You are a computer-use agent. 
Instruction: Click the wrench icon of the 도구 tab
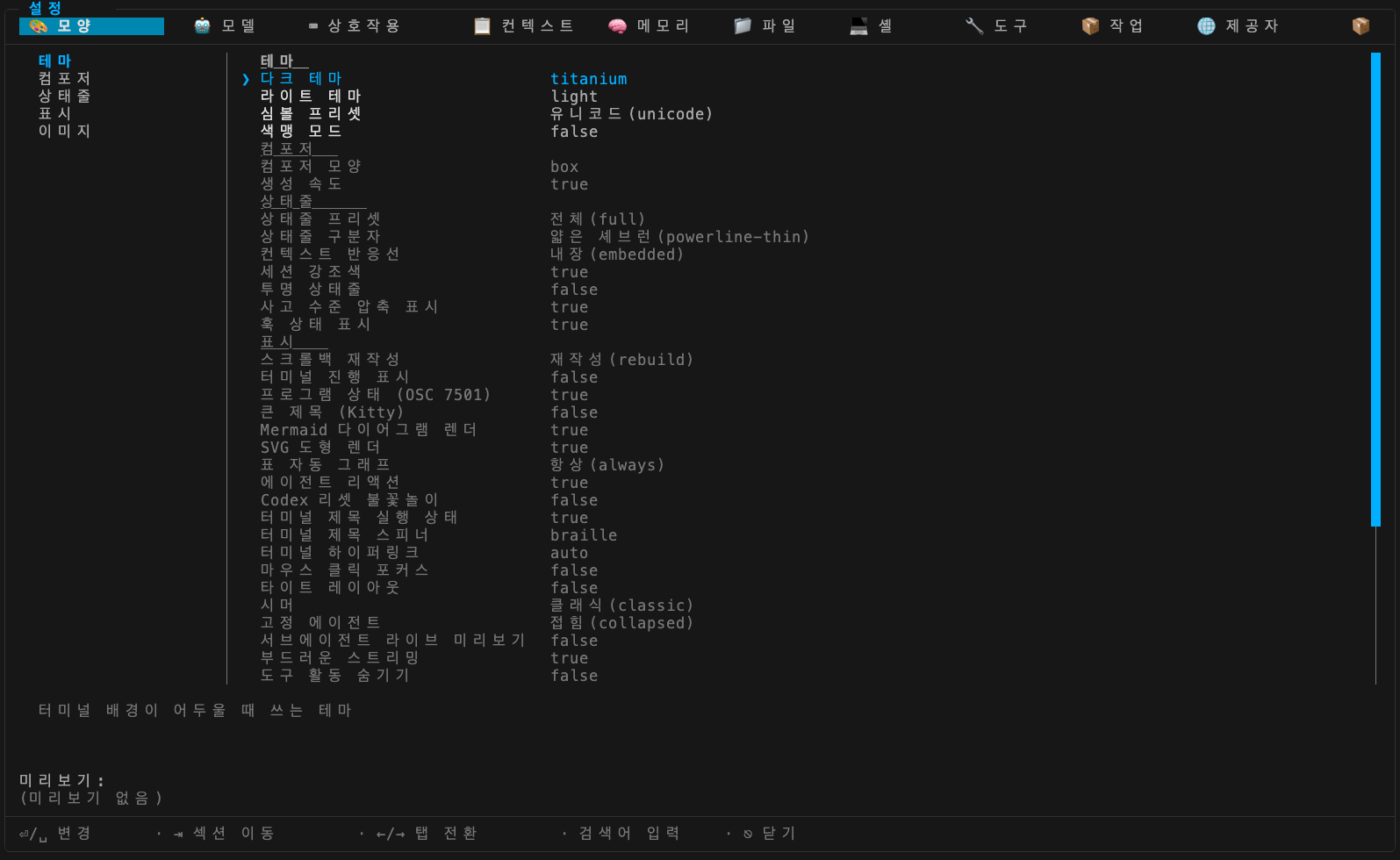tap(974, 26)
